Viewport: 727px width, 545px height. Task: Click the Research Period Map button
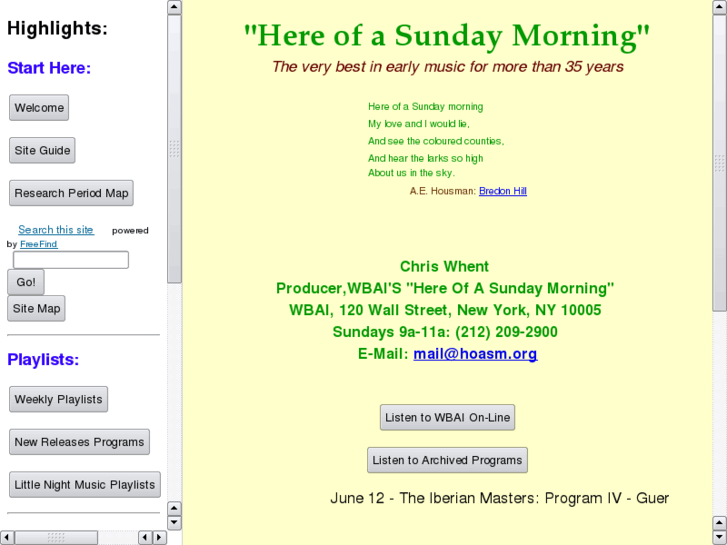[x=71, y=193]
